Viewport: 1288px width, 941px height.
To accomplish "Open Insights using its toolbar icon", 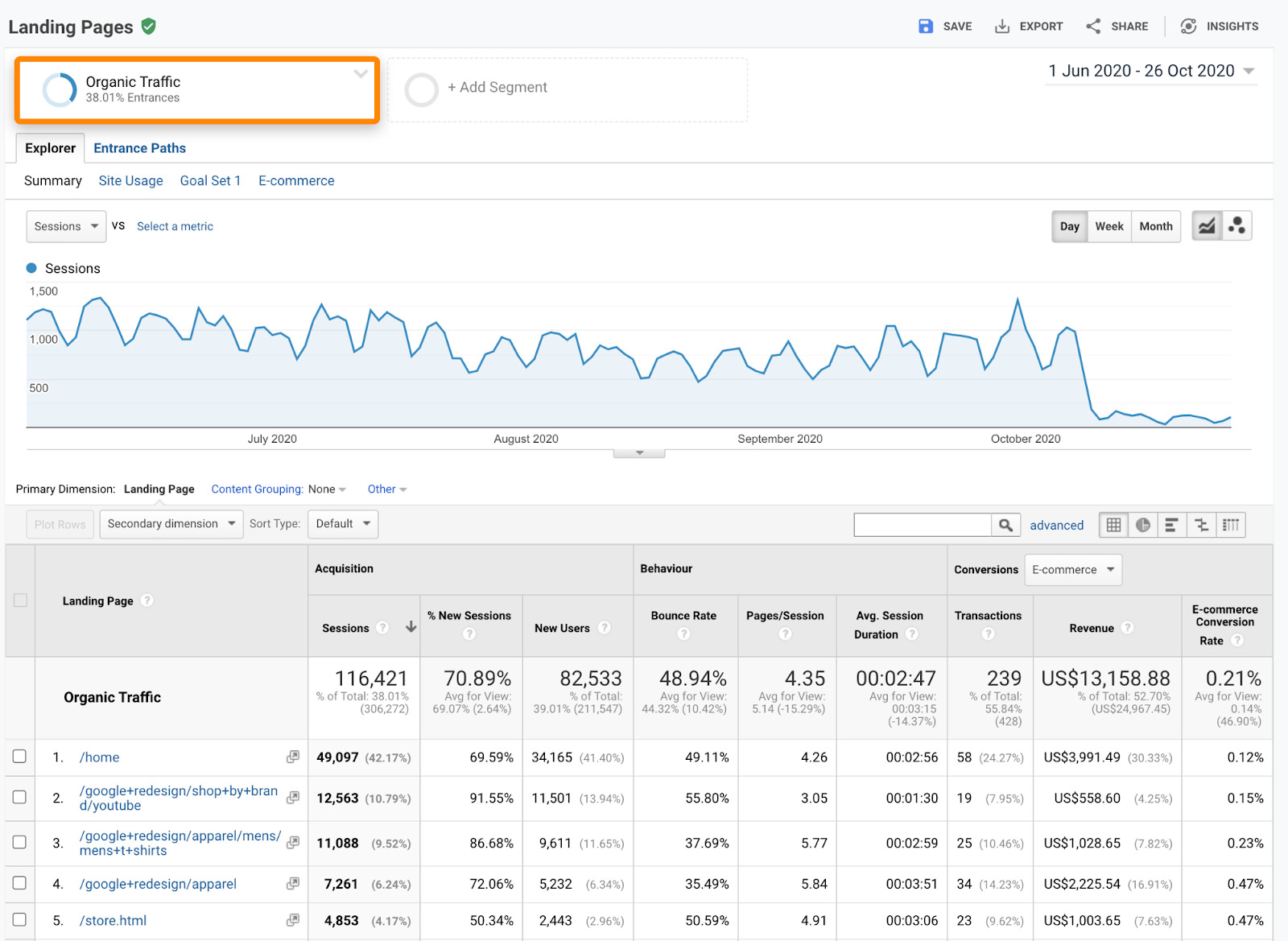I will pos(1189,26).
